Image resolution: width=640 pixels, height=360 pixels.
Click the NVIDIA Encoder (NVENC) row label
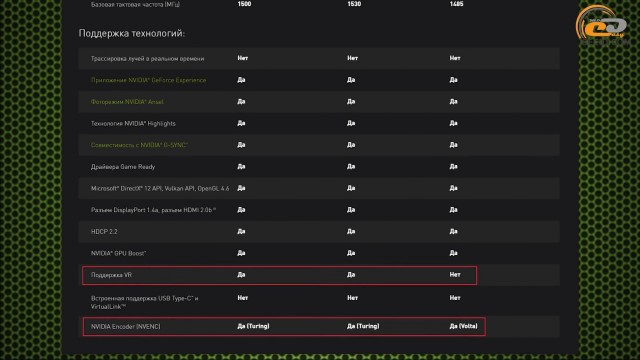coord(125,327)
